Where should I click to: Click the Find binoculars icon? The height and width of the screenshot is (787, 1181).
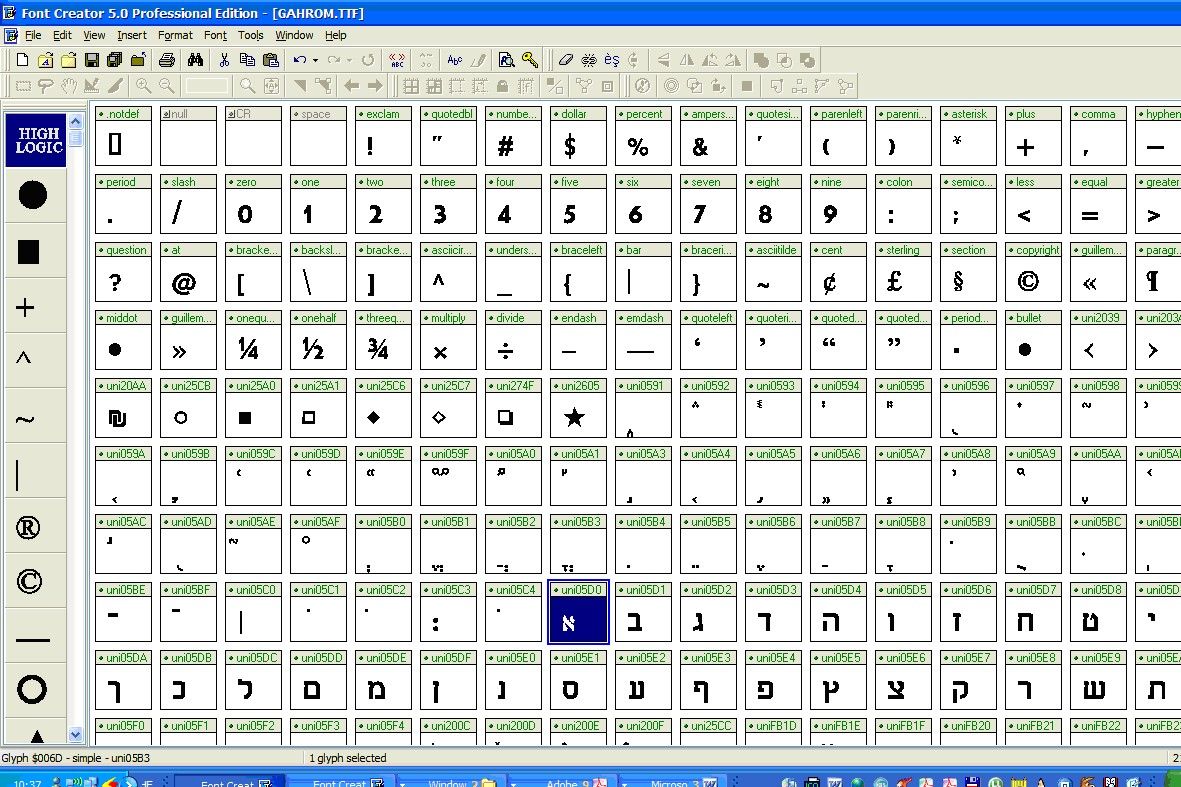(x=195, y=60)
